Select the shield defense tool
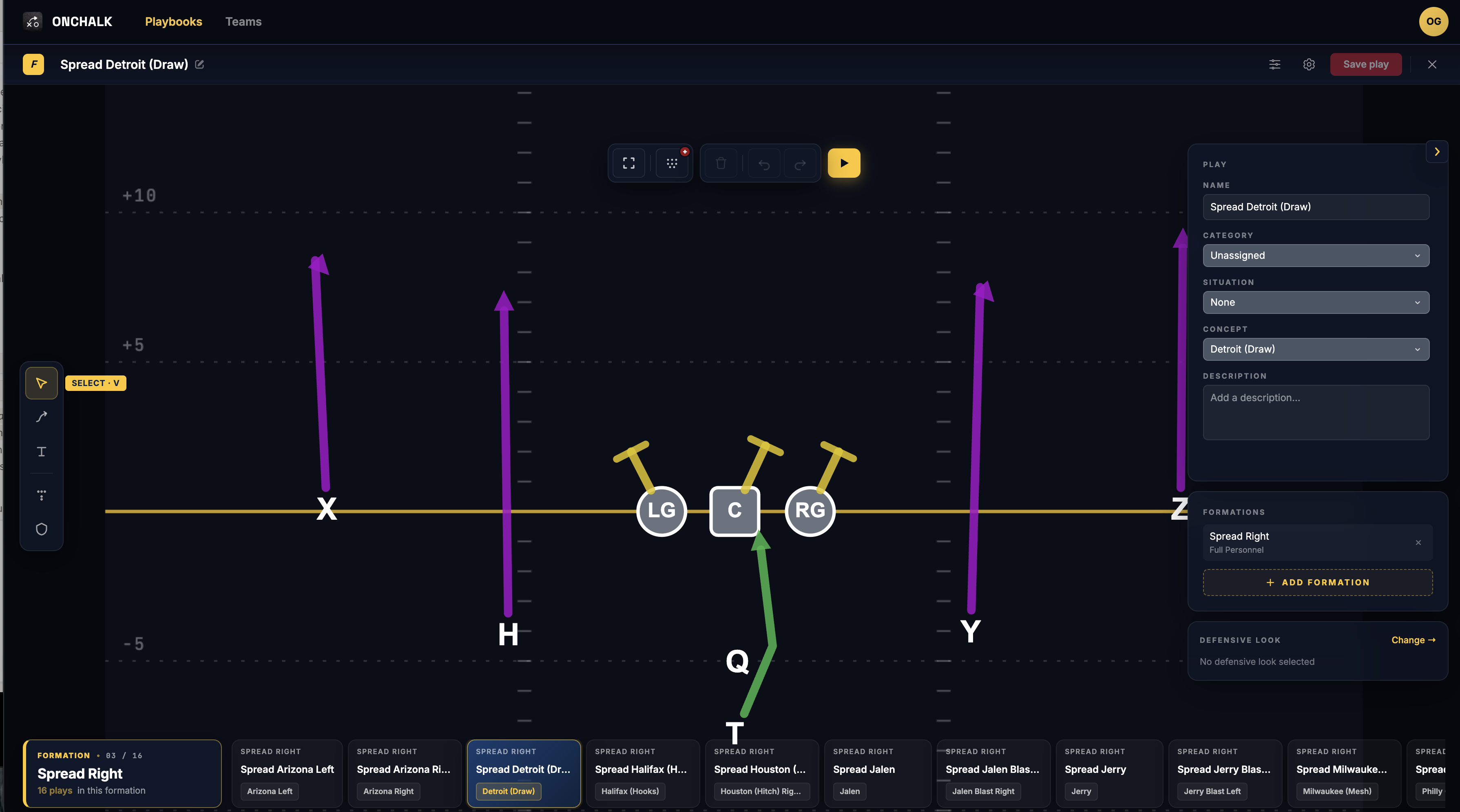1460x812 pixels. point(41,529)
